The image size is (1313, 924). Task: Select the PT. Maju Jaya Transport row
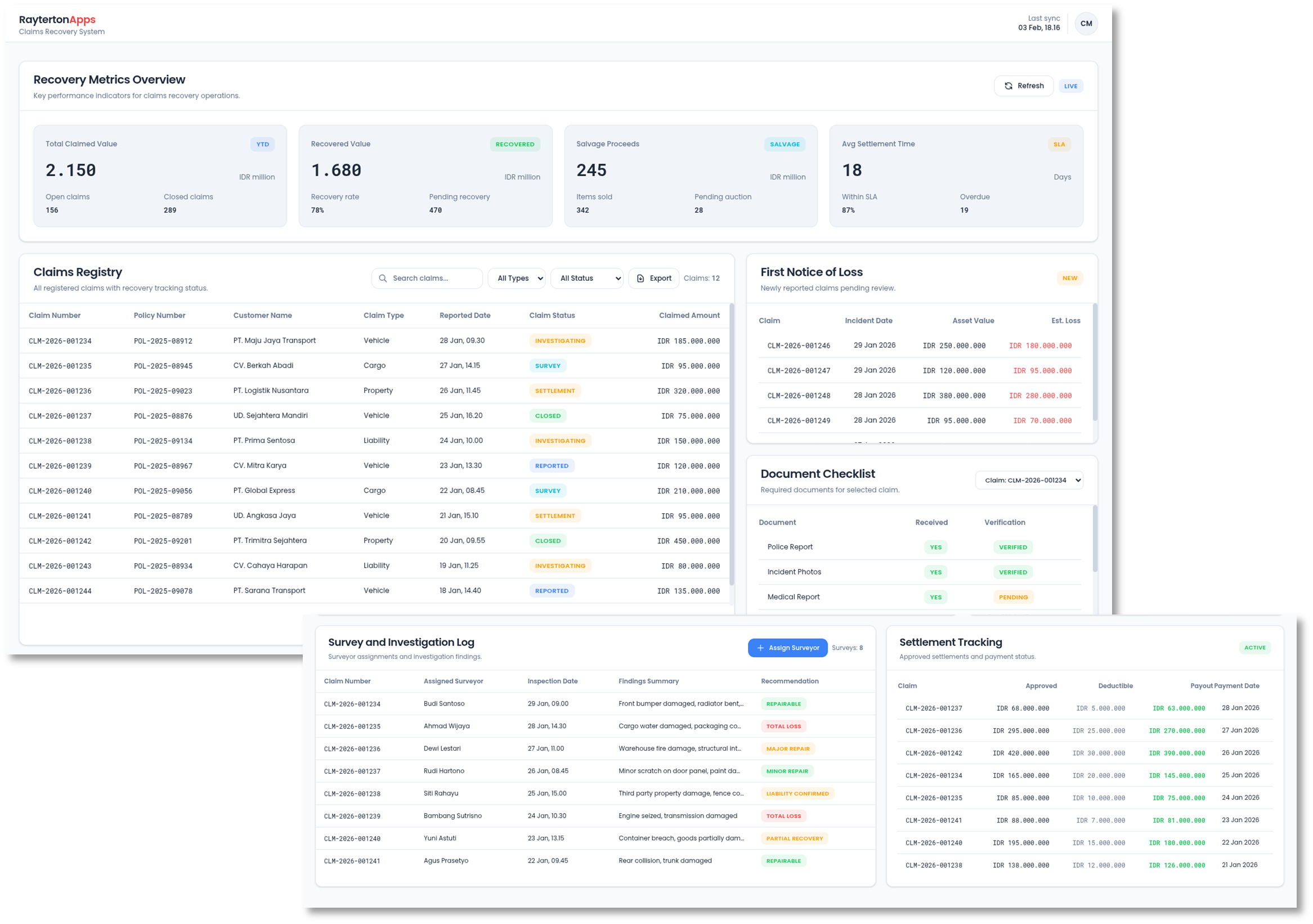[x=275, y=341]
